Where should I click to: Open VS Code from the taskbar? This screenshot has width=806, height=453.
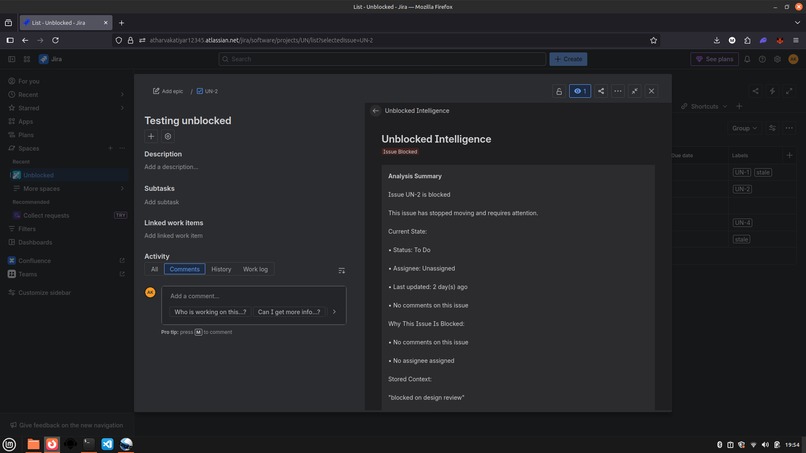(x=107, y=444)
